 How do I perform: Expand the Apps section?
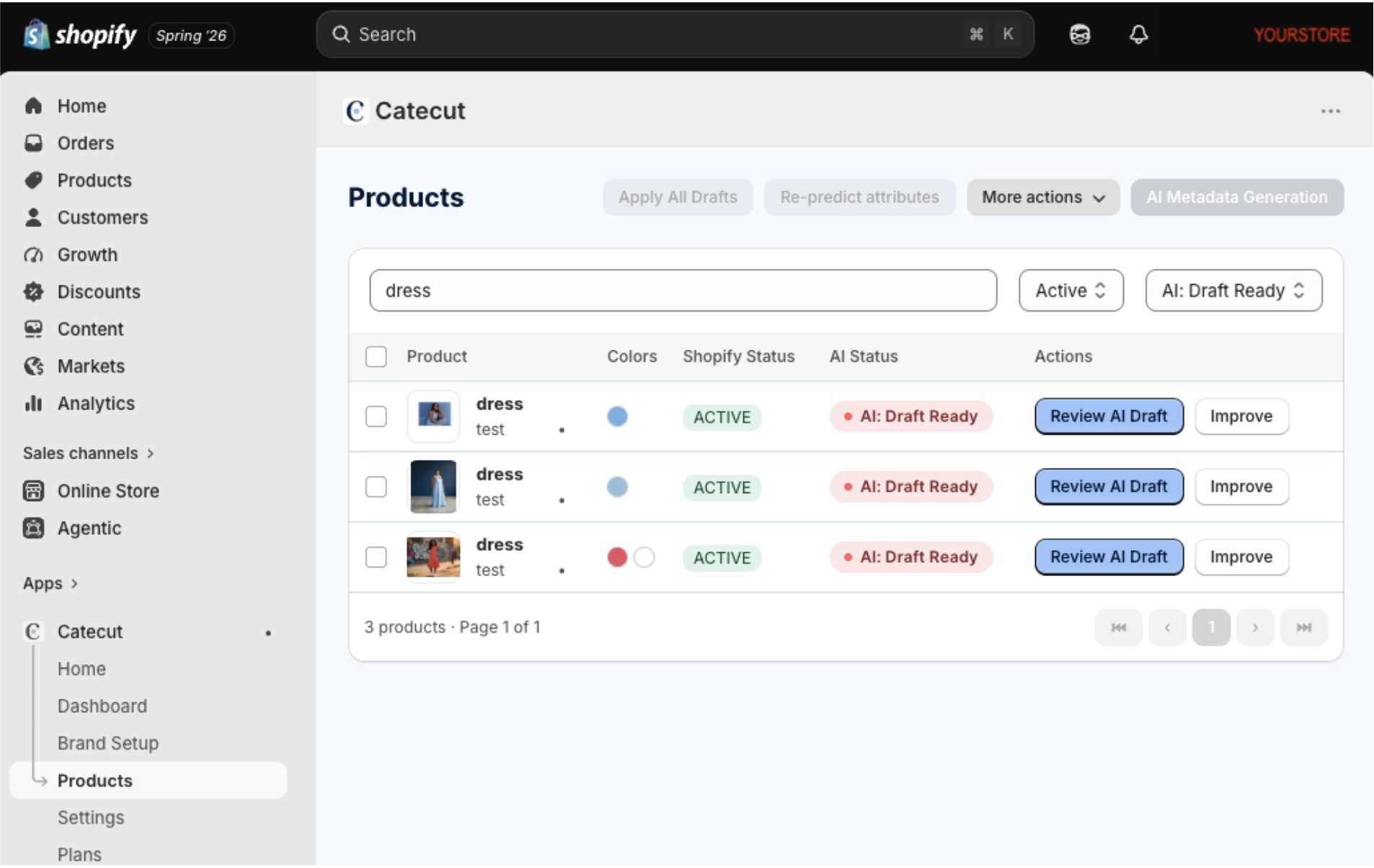click(x=50, y=583)
